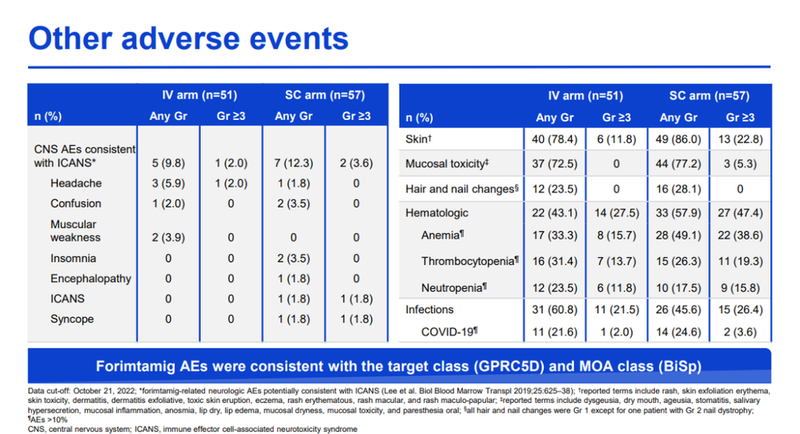Click the "Other adverse events" slide title
Screen dimensions: 800x434
tap(188, 37)
